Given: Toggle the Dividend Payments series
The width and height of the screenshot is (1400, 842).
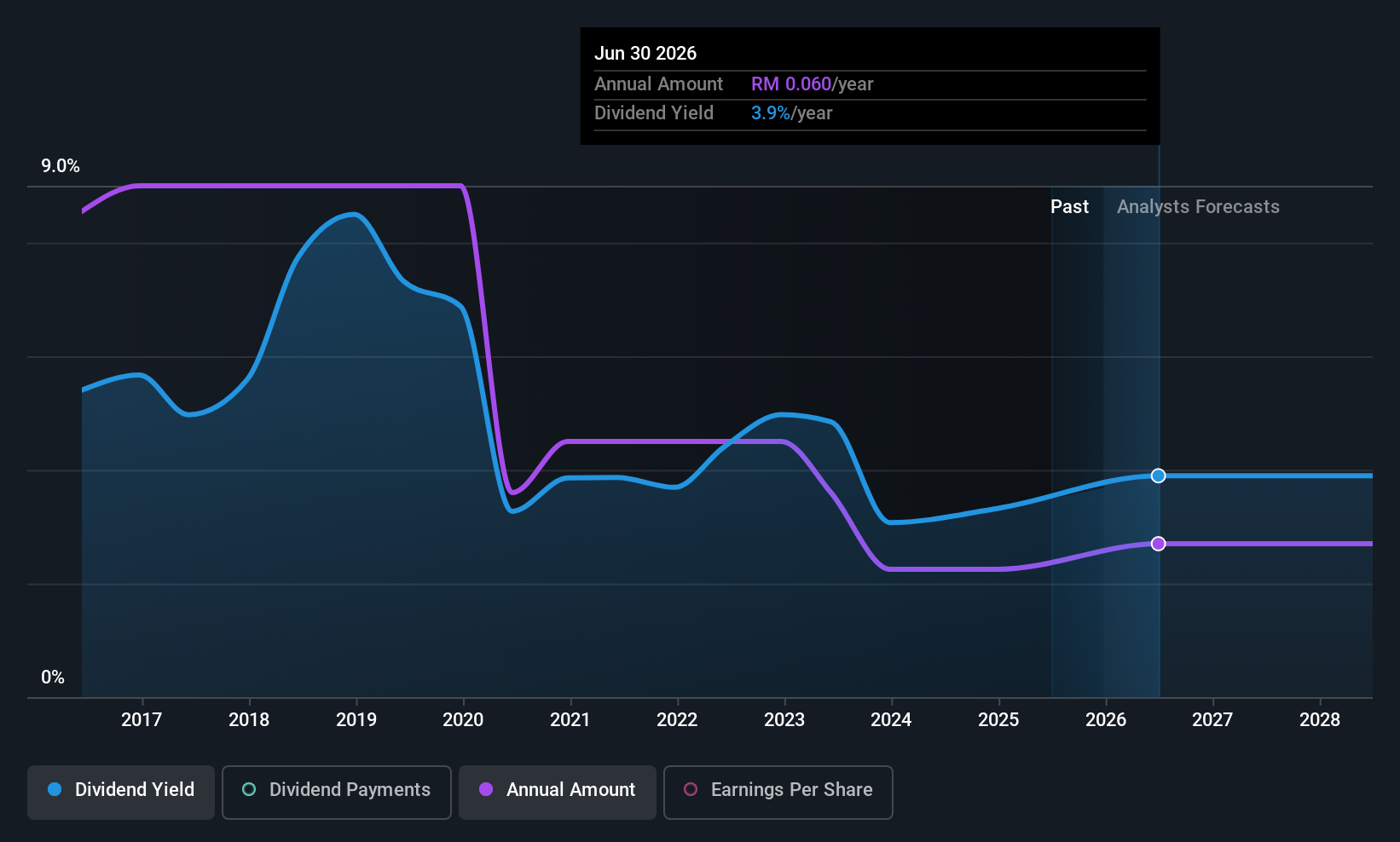Looking at the screenshot, I should tap(337, 793).
